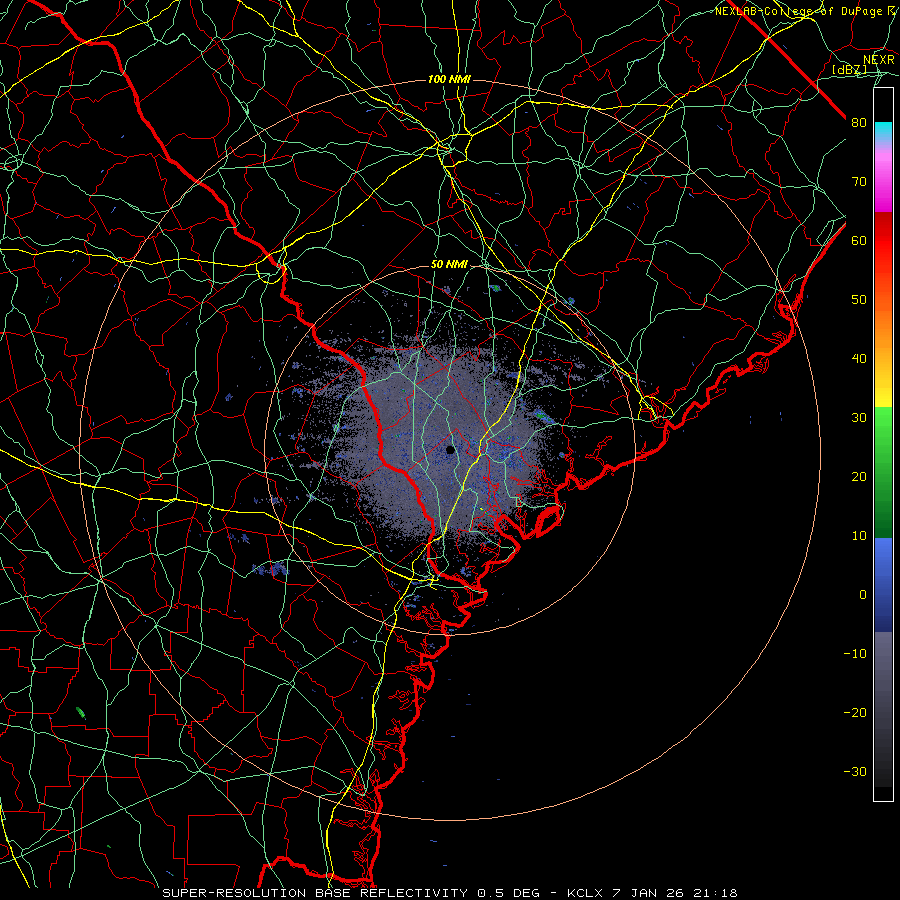Viewport: 900px width, 900px height.
Task: Click the 80 value on the dBZ scale
Action: (859, 122)
